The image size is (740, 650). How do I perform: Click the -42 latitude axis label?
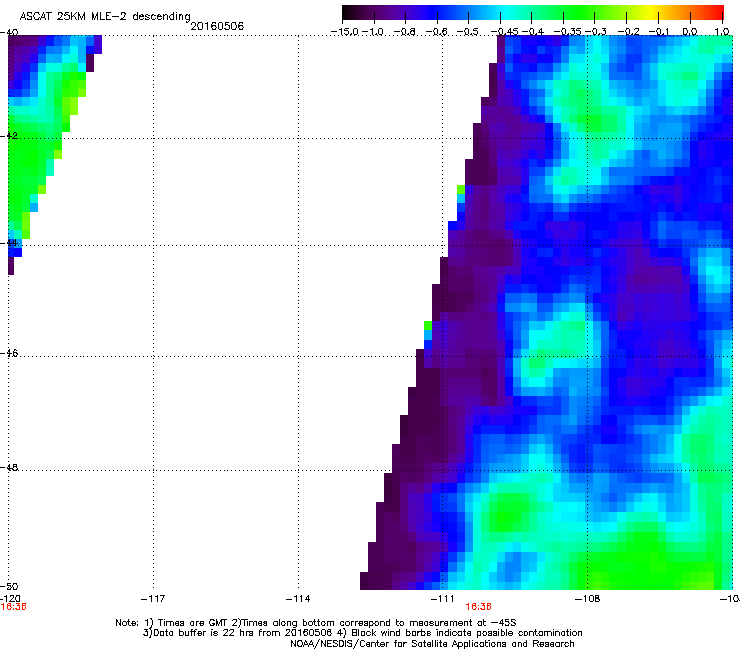click(x=9, y=135)
